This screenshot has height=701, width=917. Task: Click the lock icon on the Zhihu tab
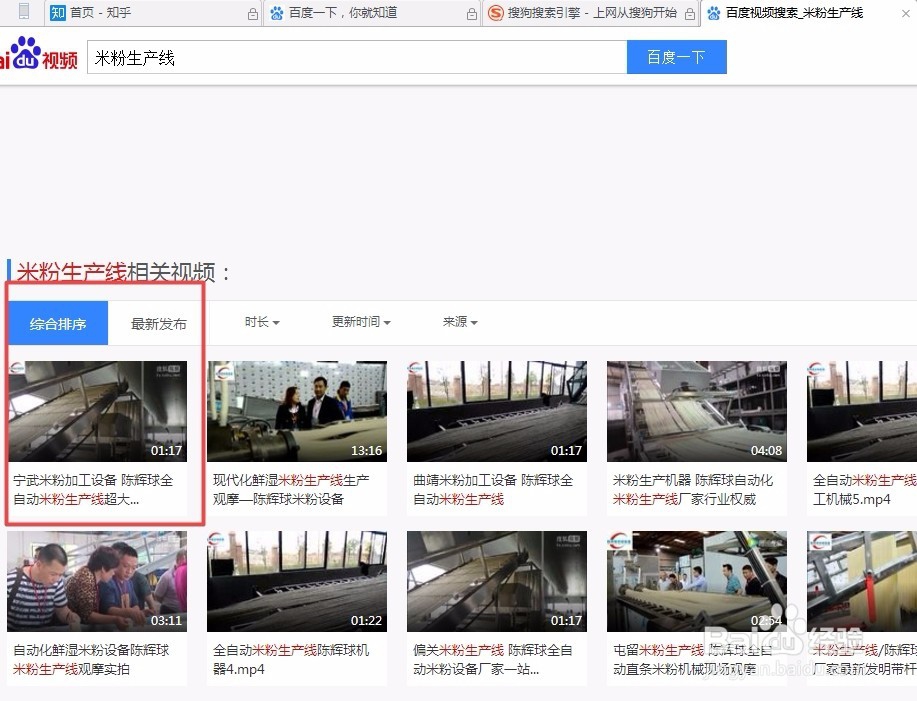click(x=252, y=13)
